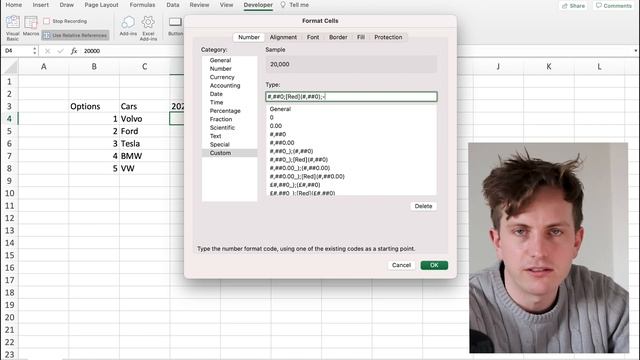Screen dimensions: 640x360
Task: Insert a Button form control
Action: coord(176,26)
